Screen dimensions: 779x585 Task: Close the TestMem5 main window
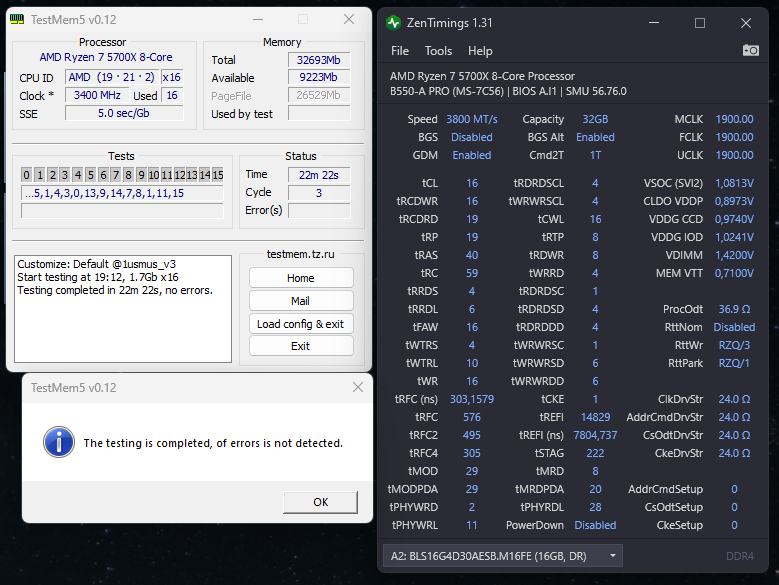[349, 19]
